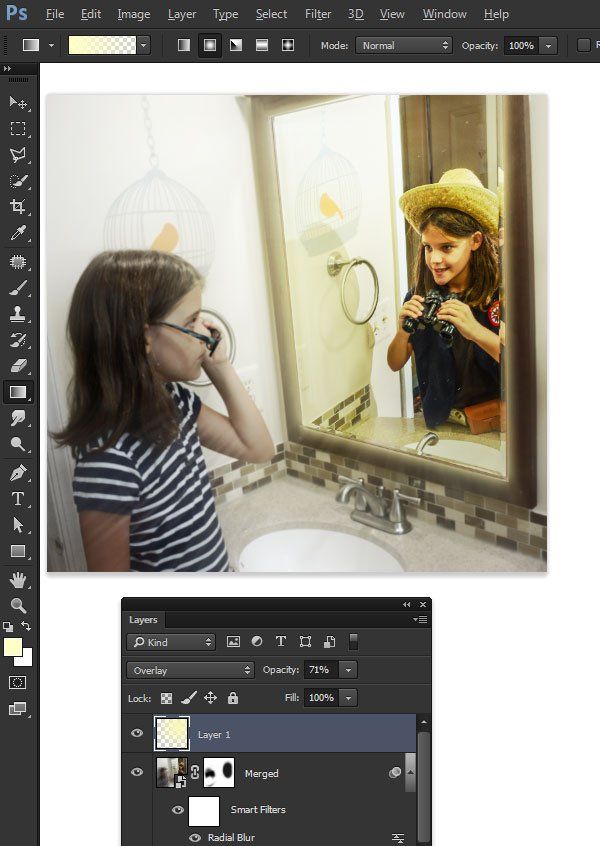Hide Layer 1 visibility

(137, 733)
